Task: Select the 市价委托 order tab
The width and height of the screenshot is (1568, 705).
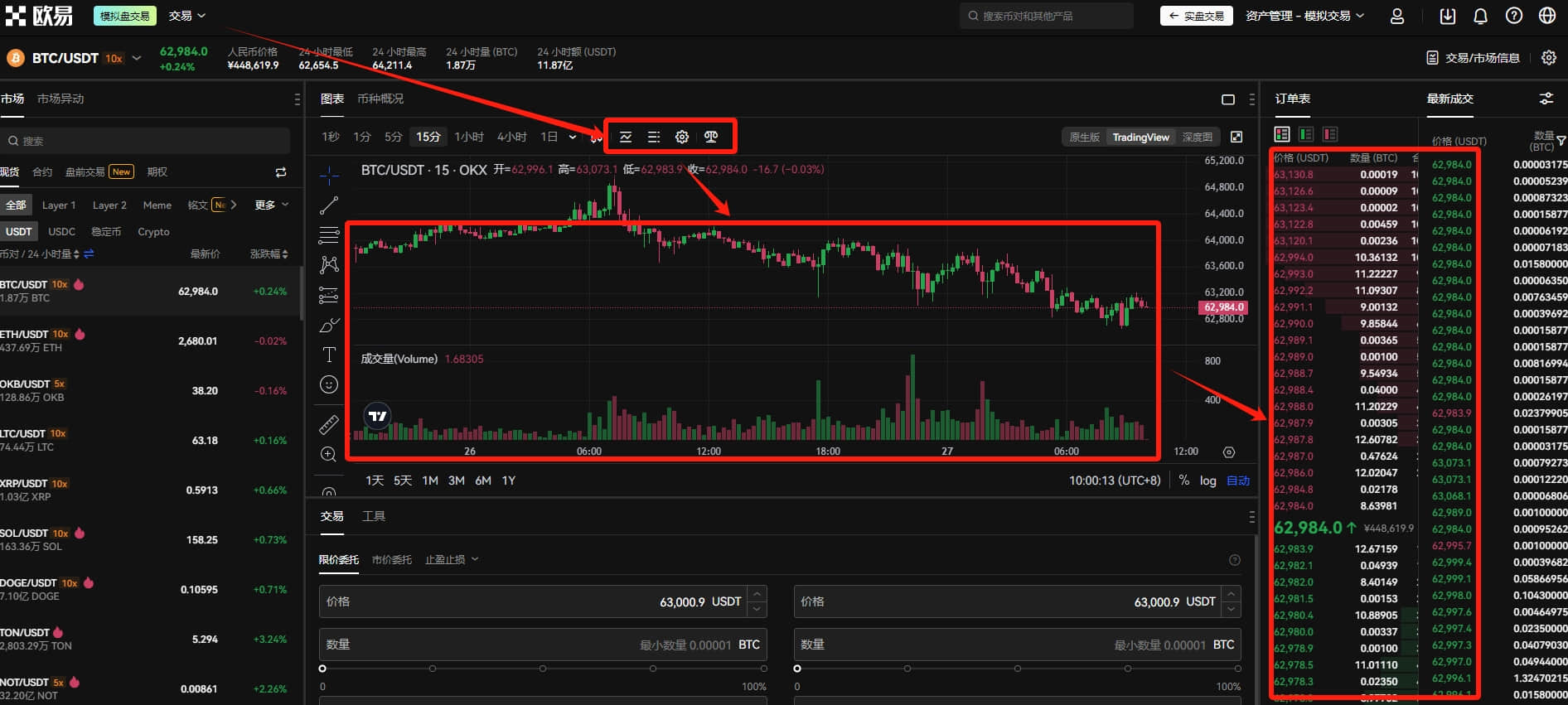Action: tap(392, 560)
